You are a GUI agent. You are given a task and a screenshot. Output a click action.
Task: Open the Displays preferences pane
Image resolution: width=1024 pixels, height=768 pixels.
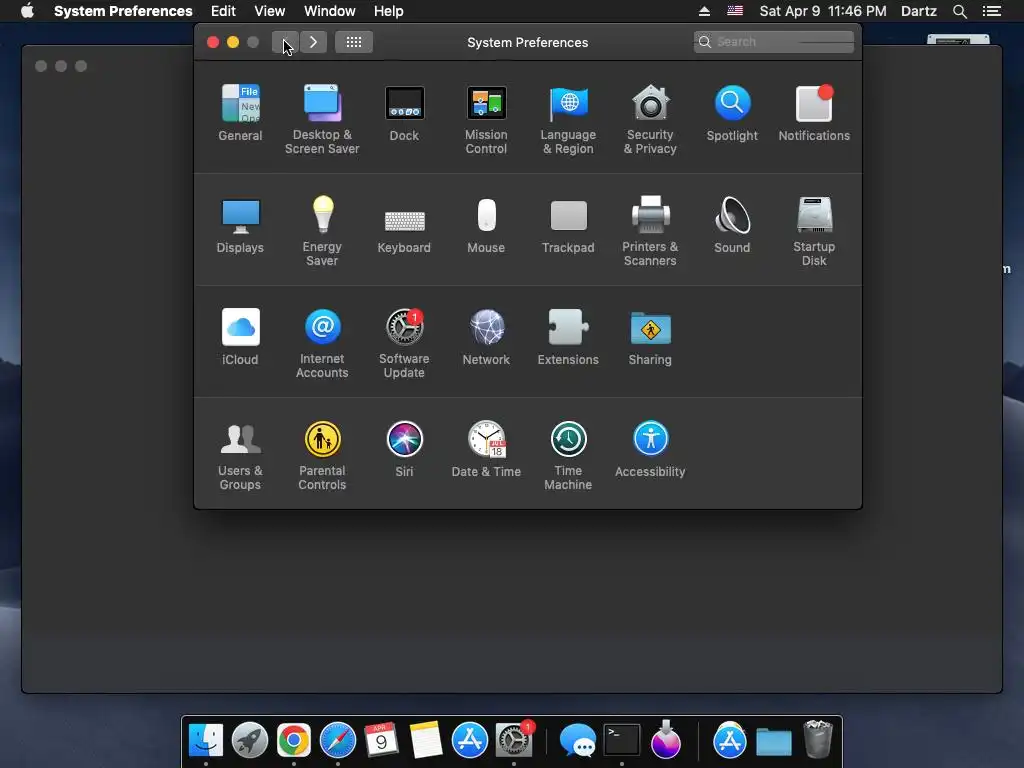(240, 225)
